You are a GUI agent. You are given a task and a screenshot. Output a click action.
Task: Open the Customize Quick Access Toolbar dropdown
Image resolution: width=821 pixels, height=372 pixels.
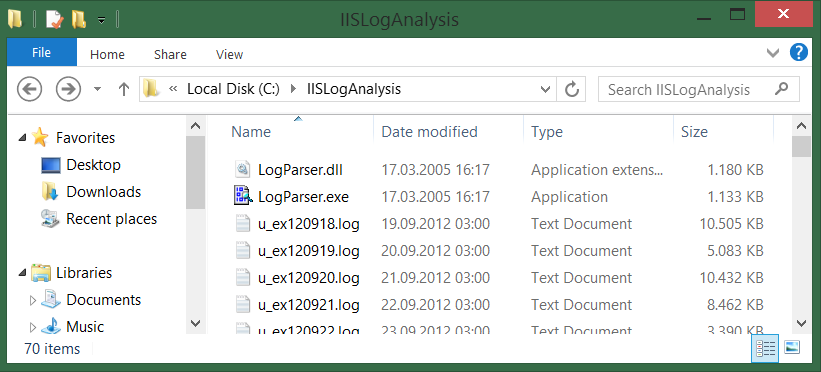pos(102,20)
